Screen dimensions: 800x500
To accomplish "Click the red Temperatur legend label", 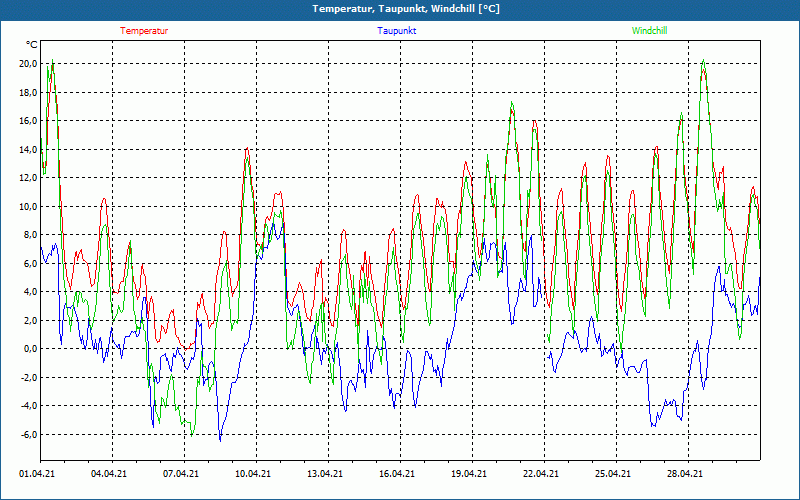I will 144,31.
